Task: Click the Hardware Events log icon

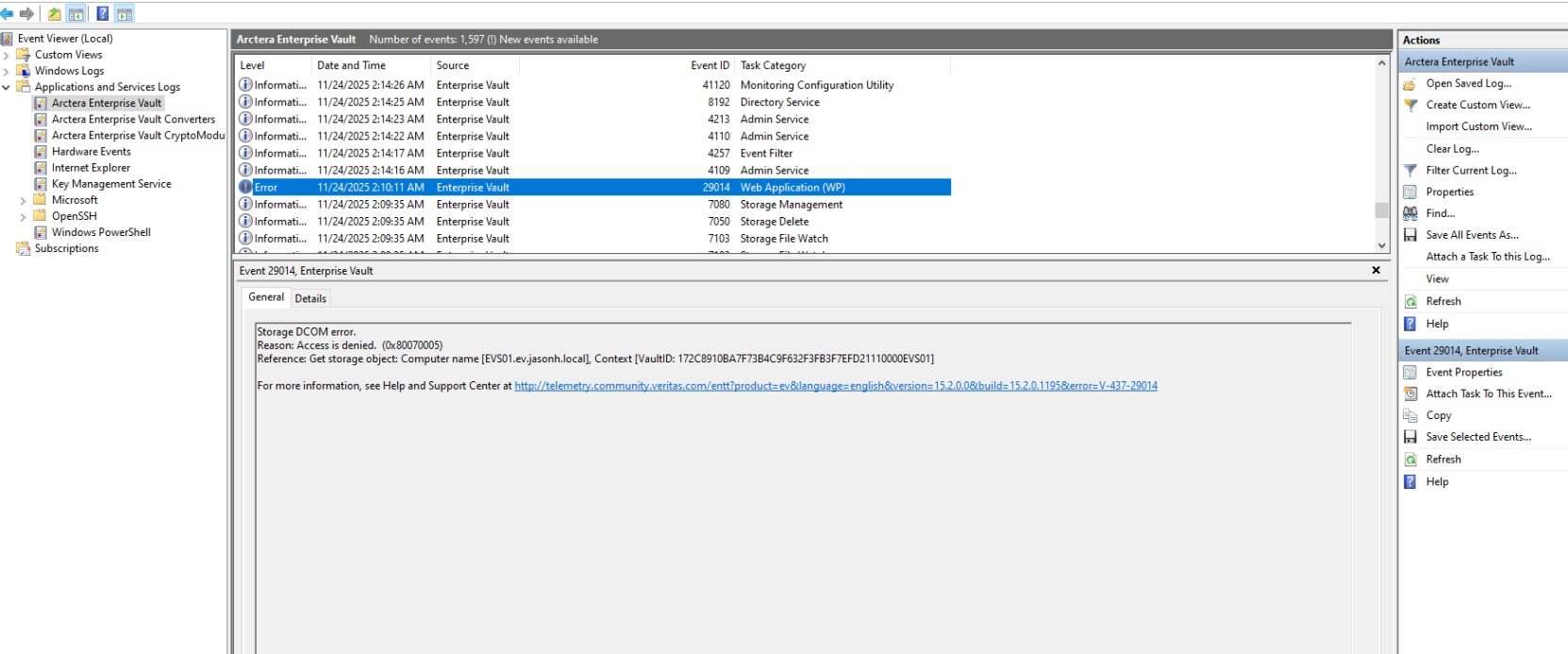Action: point(41,152)
